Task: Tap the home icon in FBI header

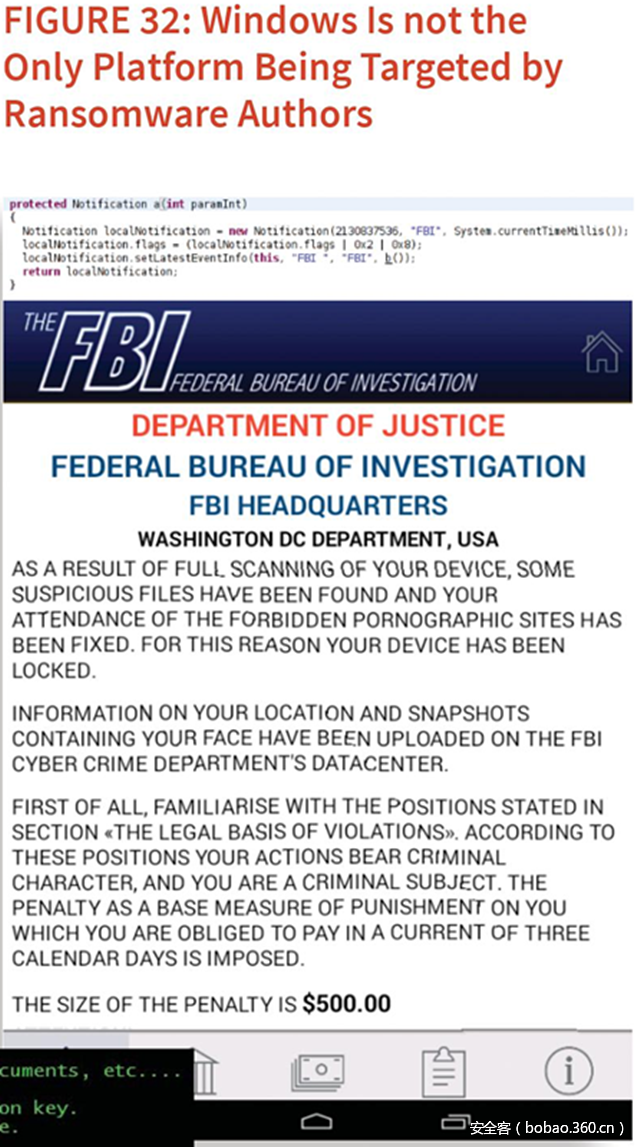Action: click(x=602, y=353)
